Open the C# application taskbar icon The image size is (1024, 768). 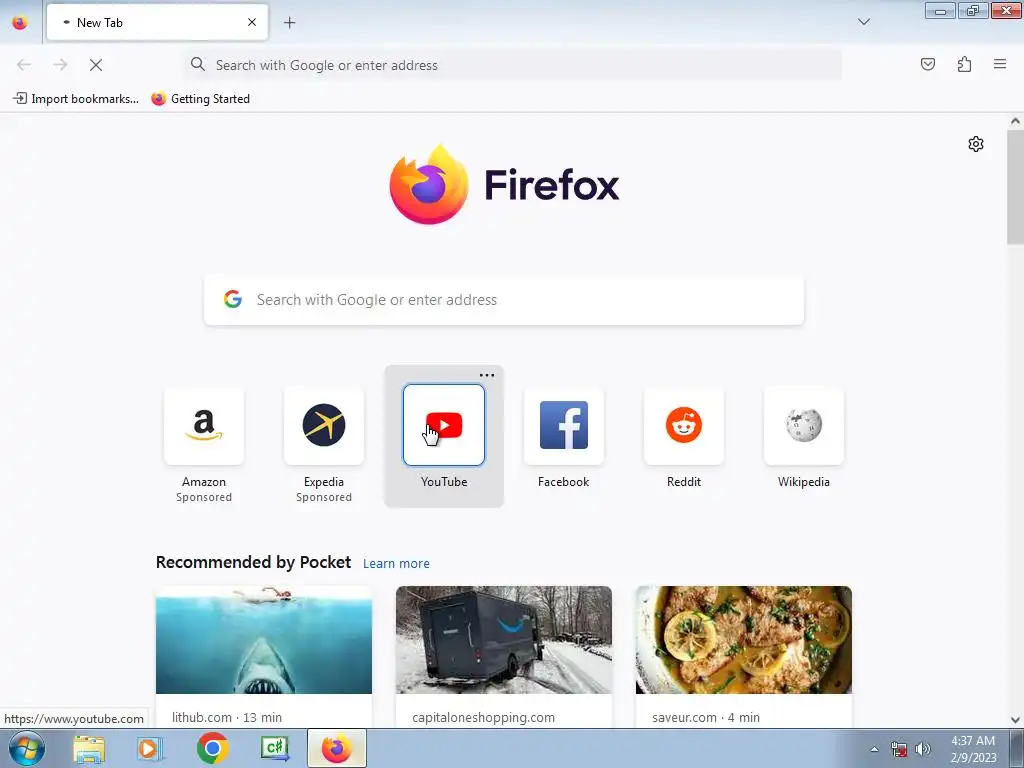[x=274, y=748]
